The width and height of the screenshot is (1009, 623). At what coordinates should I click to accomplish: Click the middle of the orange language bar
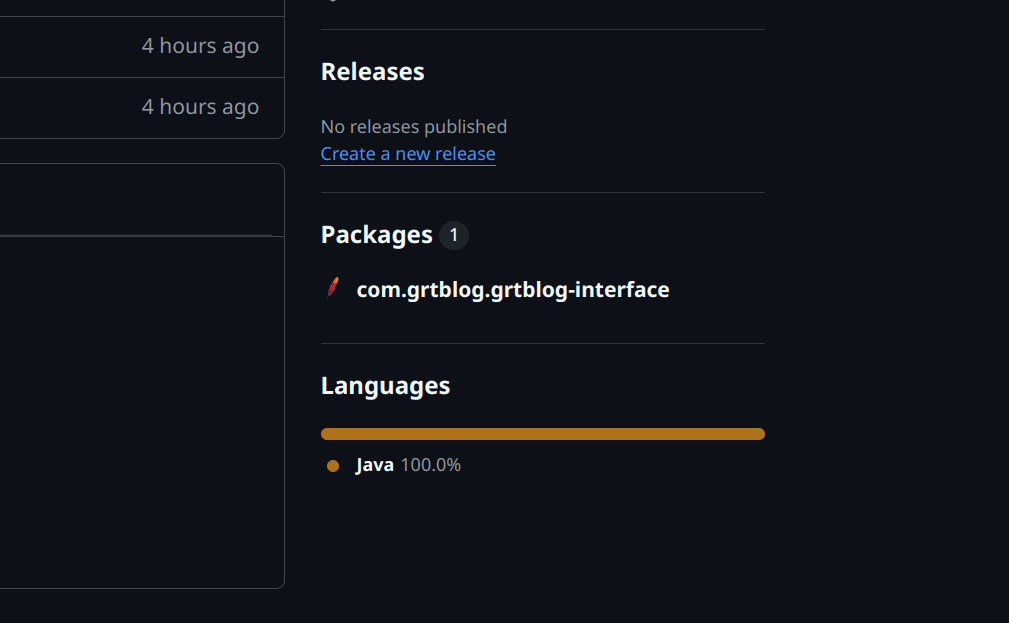[x=543, y=434]
